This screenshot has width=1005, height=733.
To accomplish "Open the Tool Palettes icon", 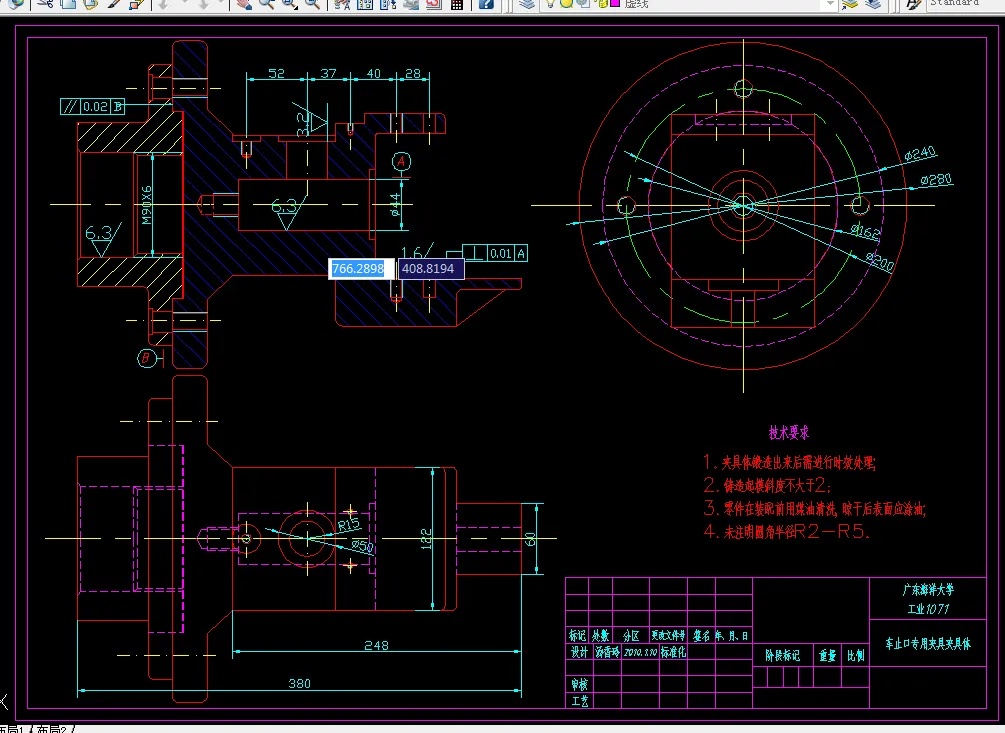I will [x=388, y=3].
